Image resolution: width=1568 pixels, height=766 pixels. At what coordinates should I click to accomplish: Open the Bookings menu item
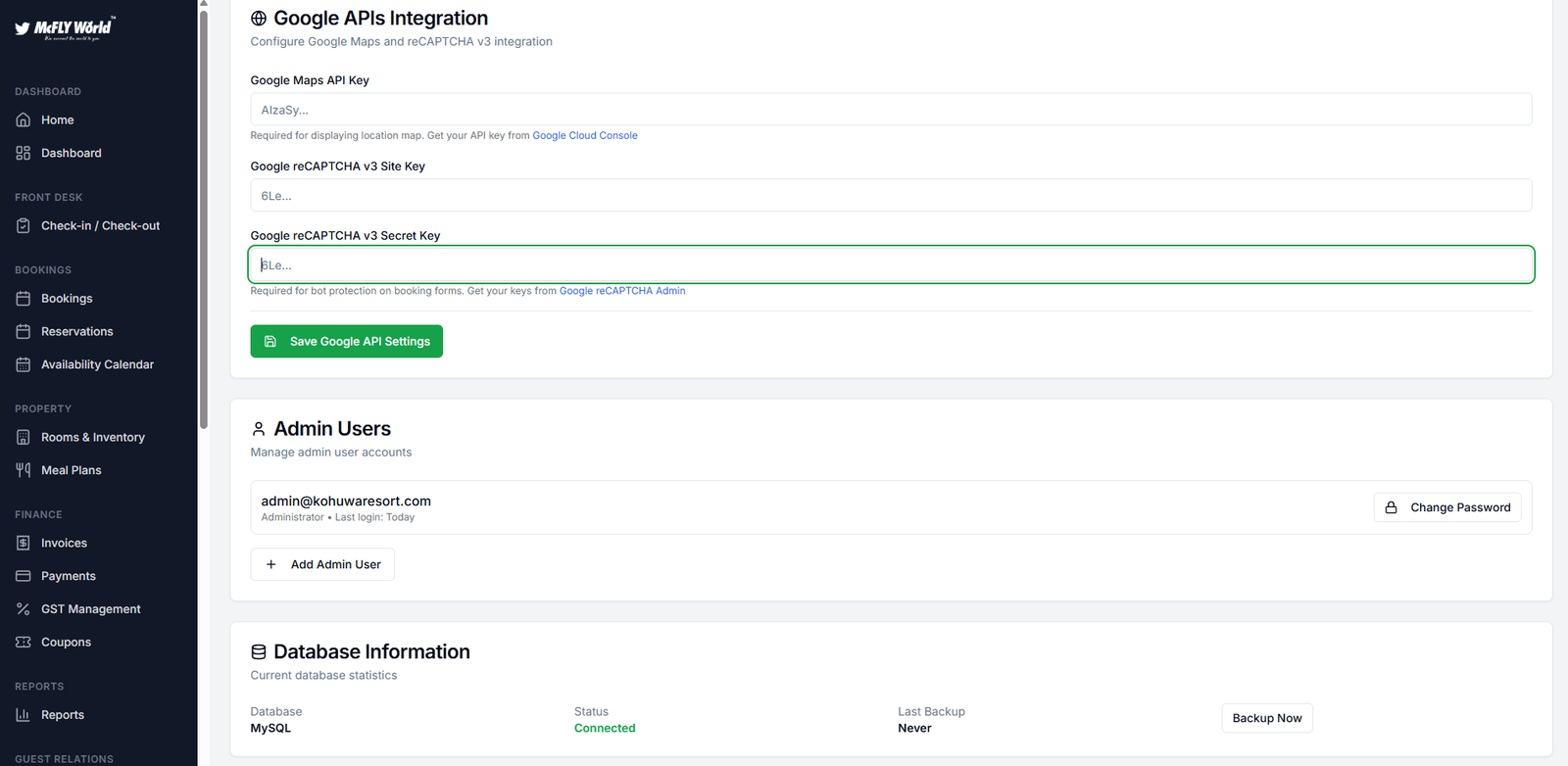click(x=67, y=299)
